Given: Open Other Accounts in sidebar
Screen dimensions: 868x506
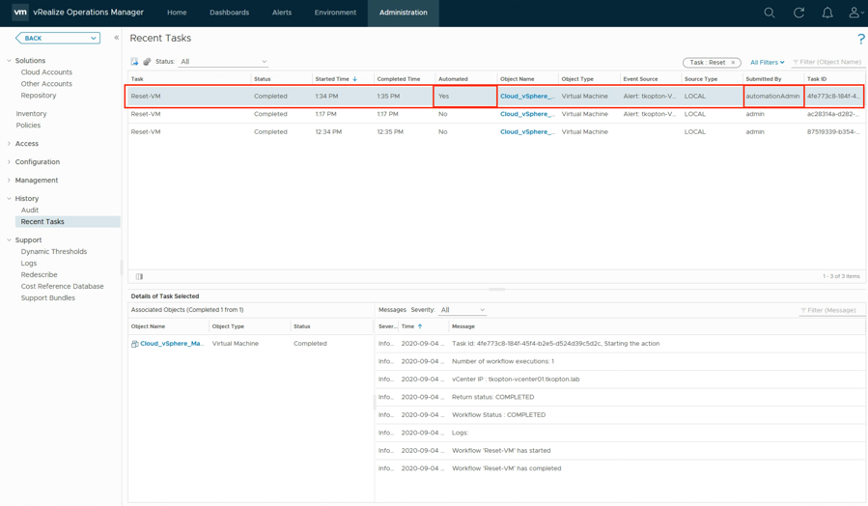Looking at the screenshot, I should [46, 84].
